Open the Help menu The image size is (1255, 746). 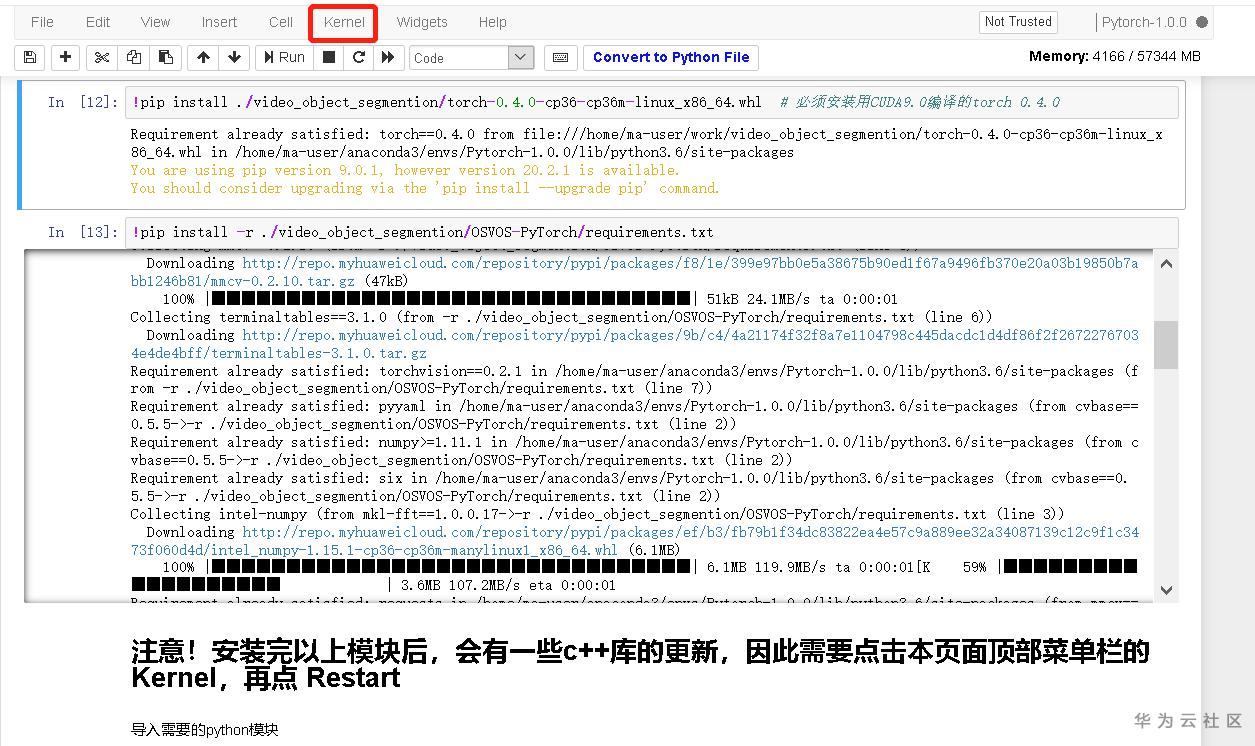(492, 22)
